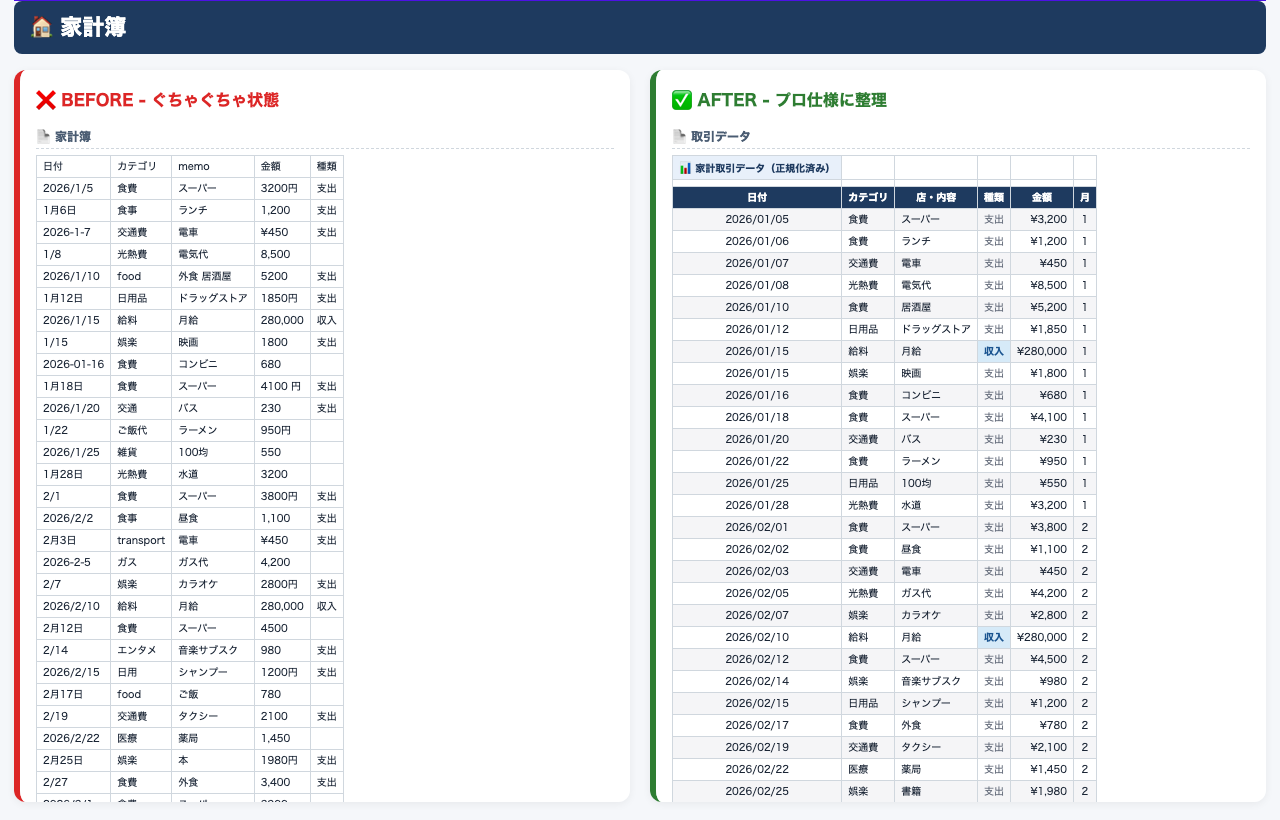Select the '4100 円' amount cell
The height and width of the screenshot is (820, 1280).
(282, 386)
